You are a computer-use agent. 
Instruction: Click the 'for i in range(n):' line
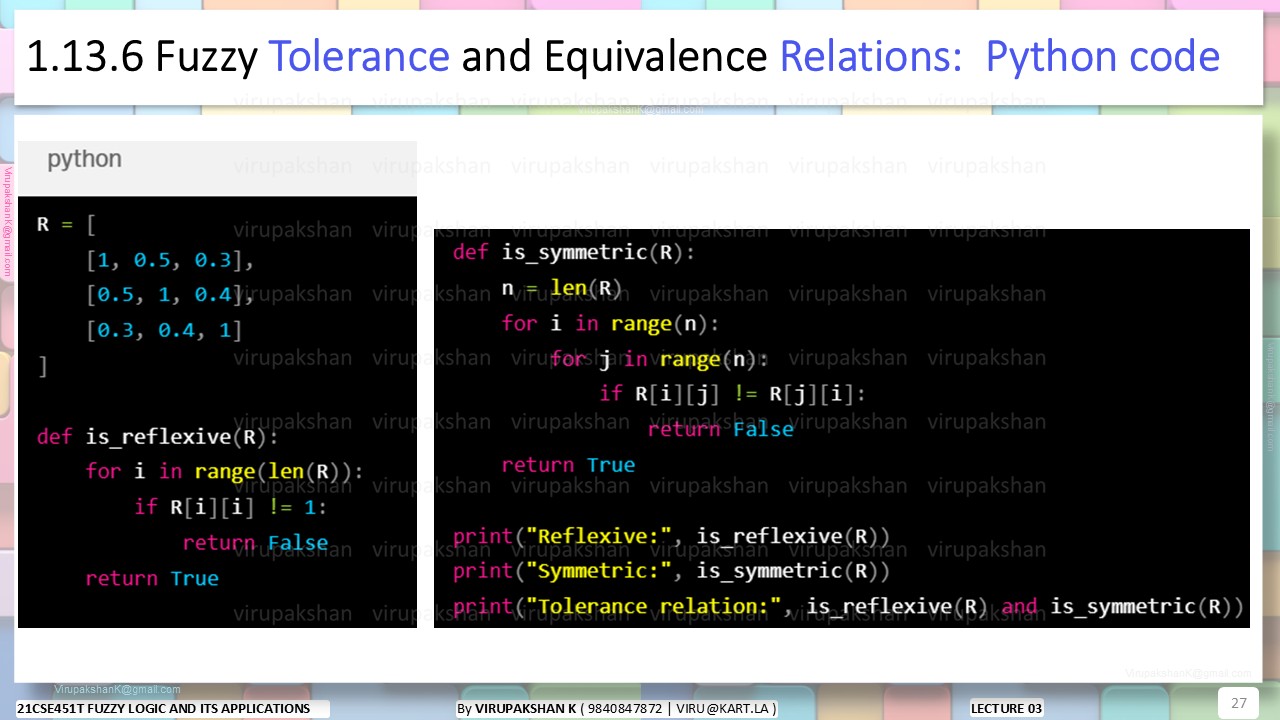click(610, 324)
